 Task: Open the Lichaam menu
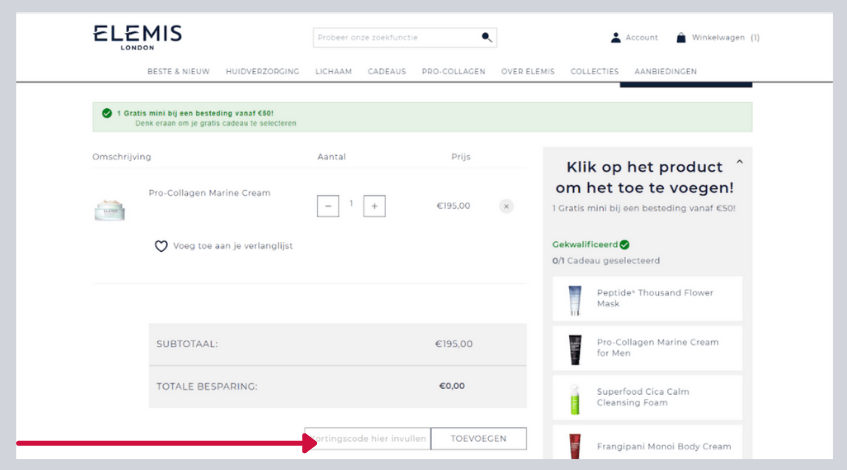coord(333,71)
